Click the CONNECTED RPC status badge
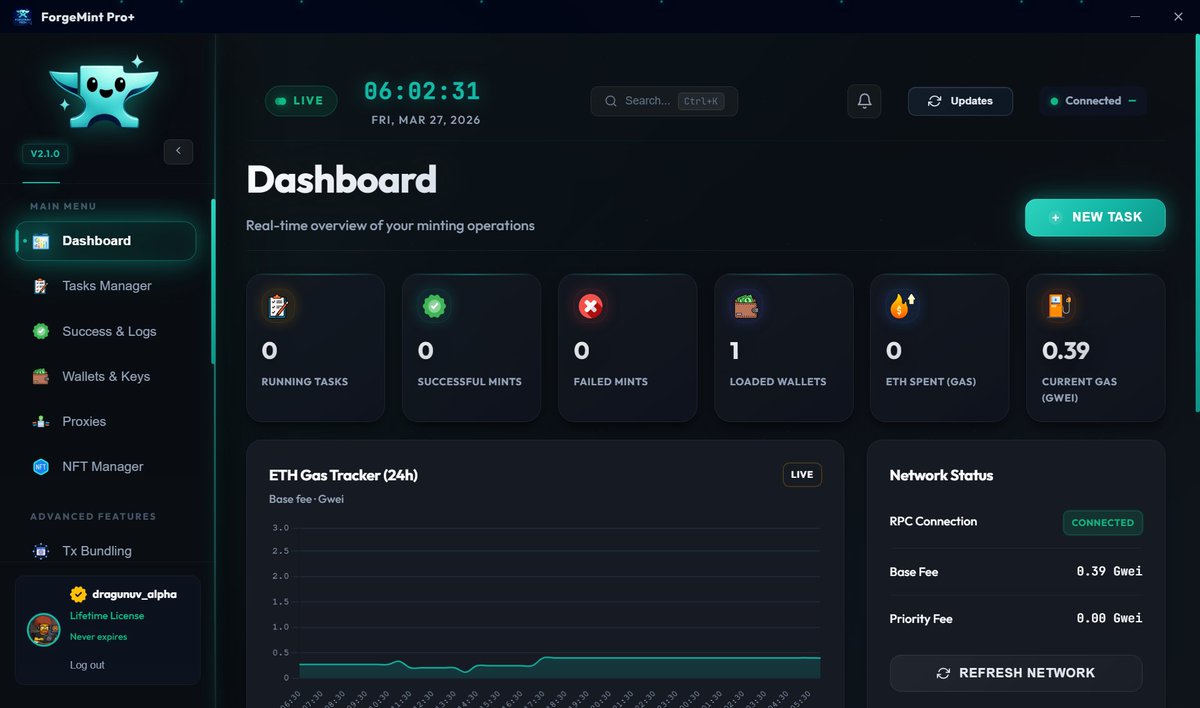The image size is (1200, 708). (1102, 522)
